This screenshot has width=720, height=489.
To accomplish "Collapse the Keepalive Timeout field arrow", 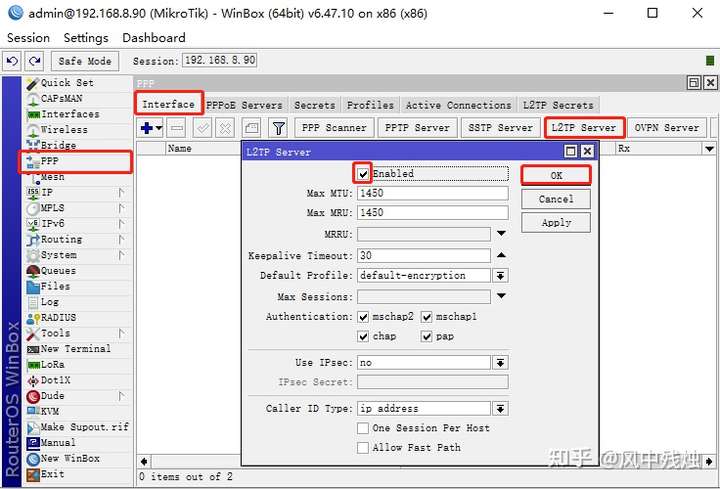I will click(x=501, y=255).
